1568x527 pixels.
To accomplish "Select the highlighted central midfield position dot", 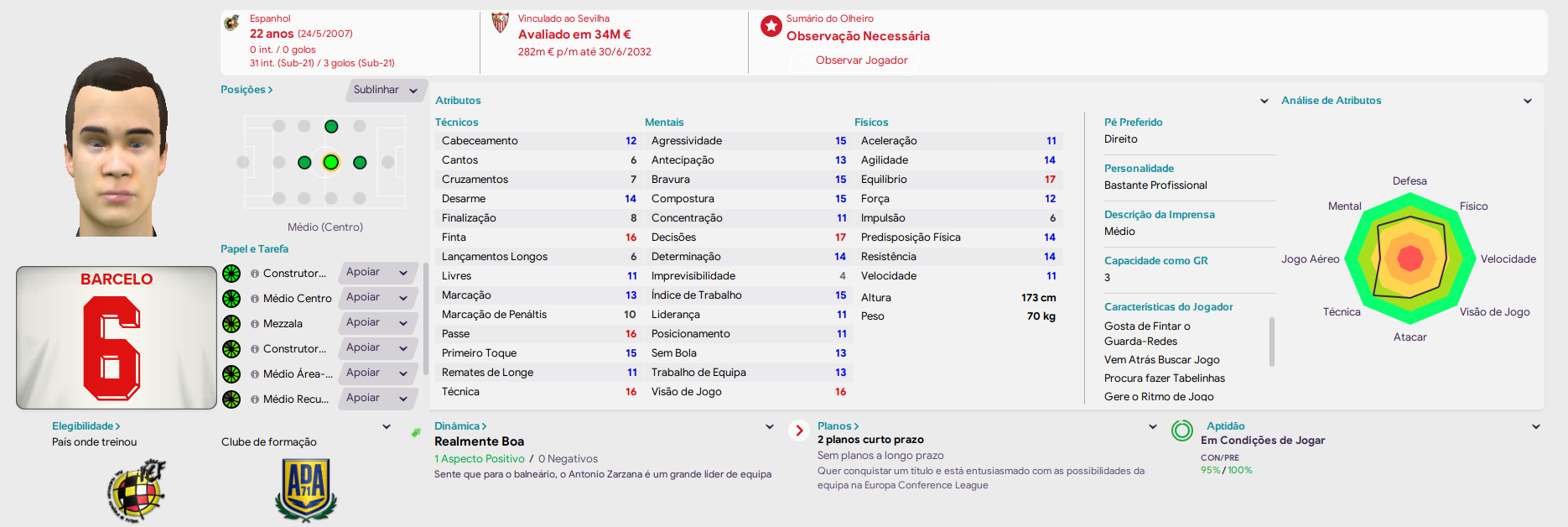I will click(x=331, y=162).
